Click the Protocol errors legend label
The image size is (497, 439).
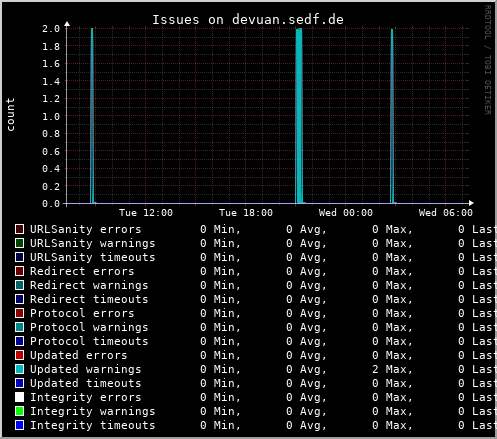point(82,313)
